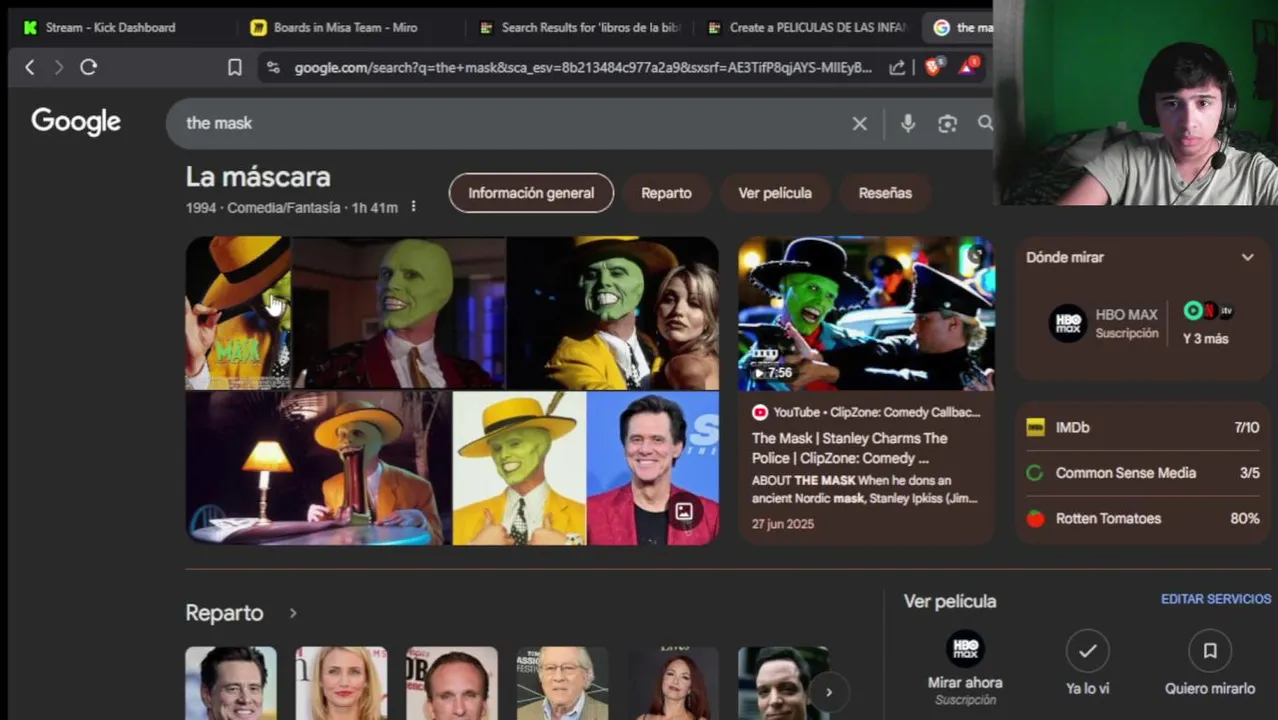Clear the search box with the X
The height and width of the screenshot is (720, 1278).
point(859,123)
